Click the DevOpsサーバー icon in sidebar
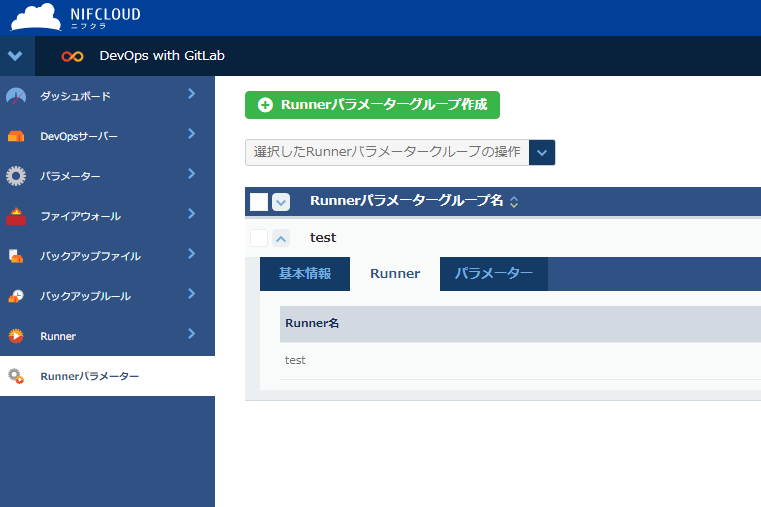The image size is (761, 507). coord(16,136)
